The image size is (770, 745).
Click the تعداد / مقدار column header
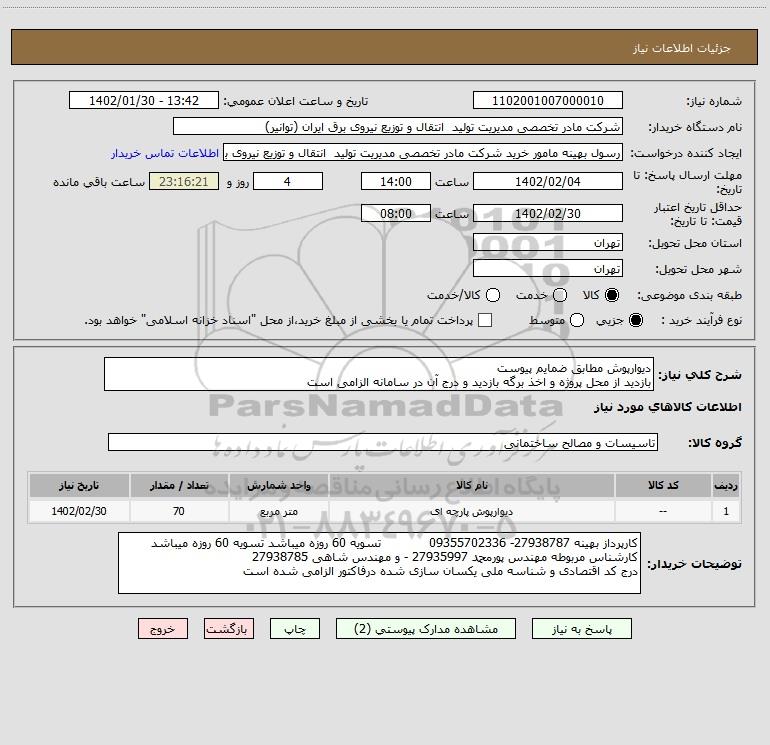click(x=179, y=485)
